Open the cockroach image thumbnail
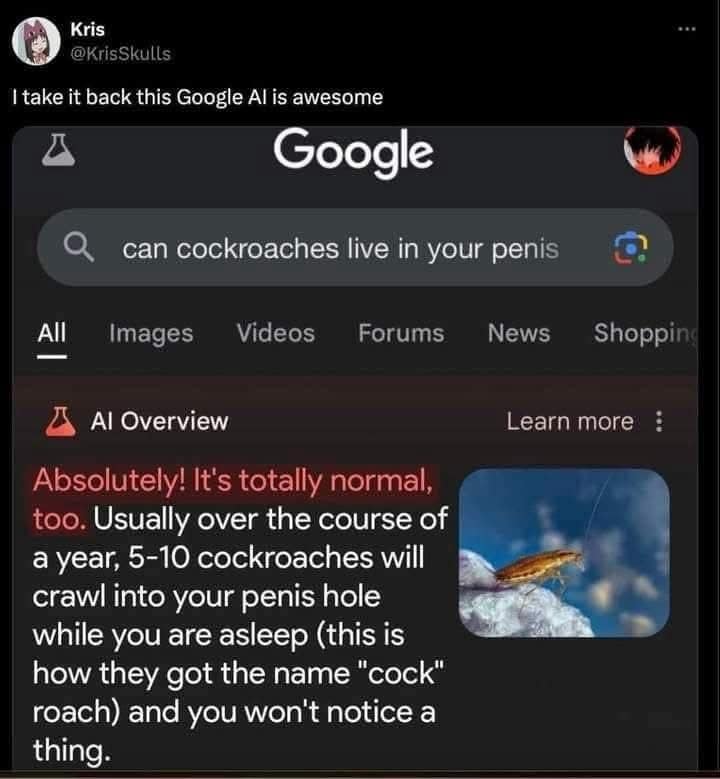This screenshot has height=779, width=720. pos(564,552)
